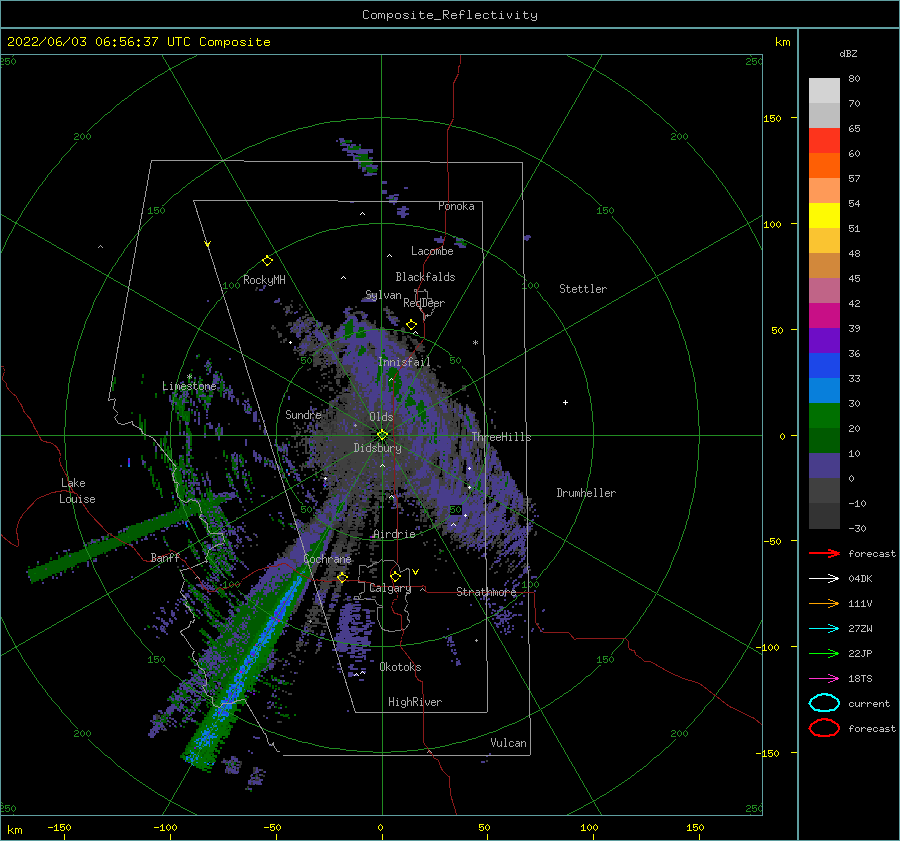Select the orange 111V arrow icon

[824, 603]
